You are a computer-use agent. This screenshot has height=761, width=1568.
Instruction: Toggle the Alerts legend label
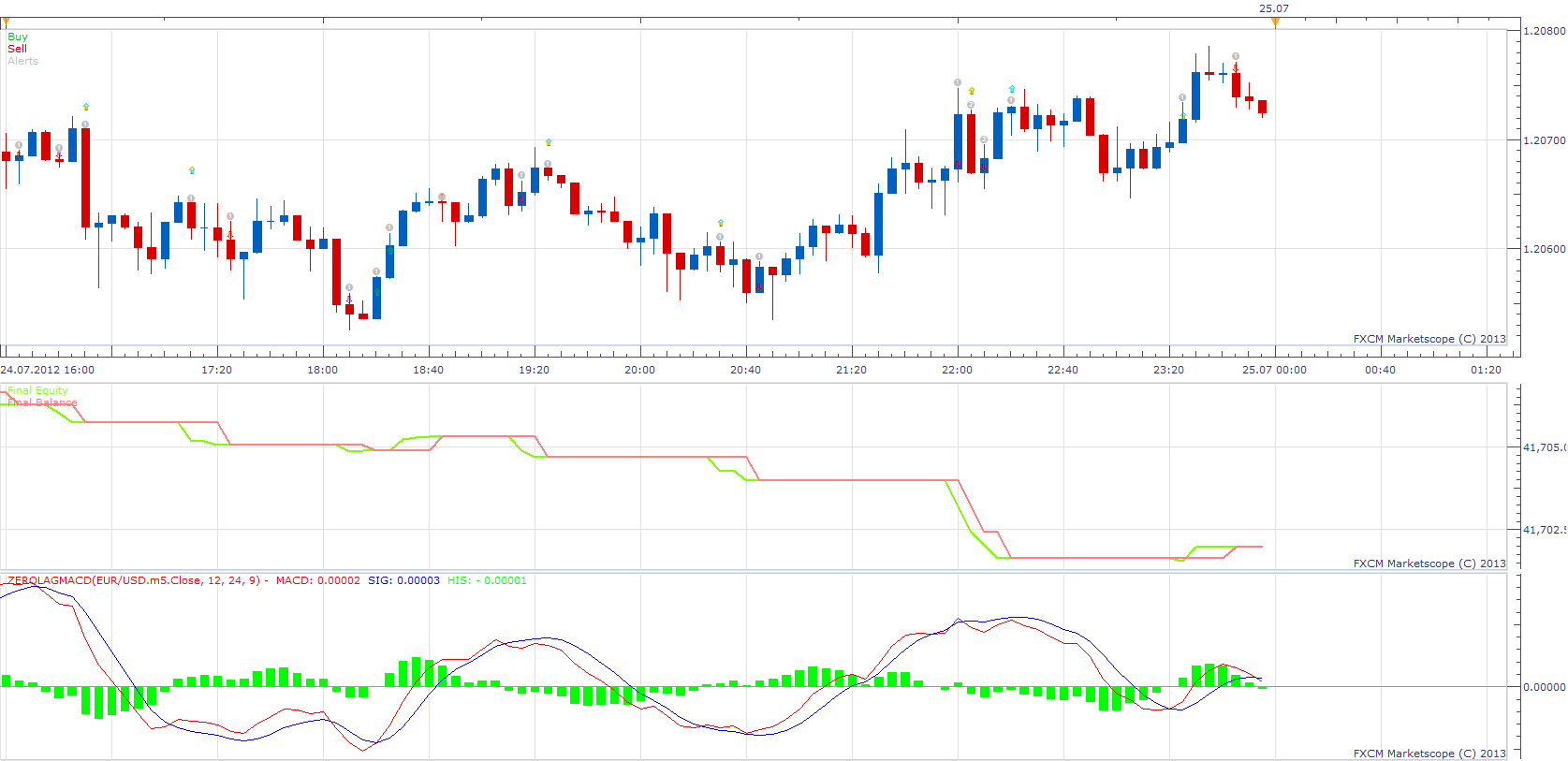coord(23,61)
